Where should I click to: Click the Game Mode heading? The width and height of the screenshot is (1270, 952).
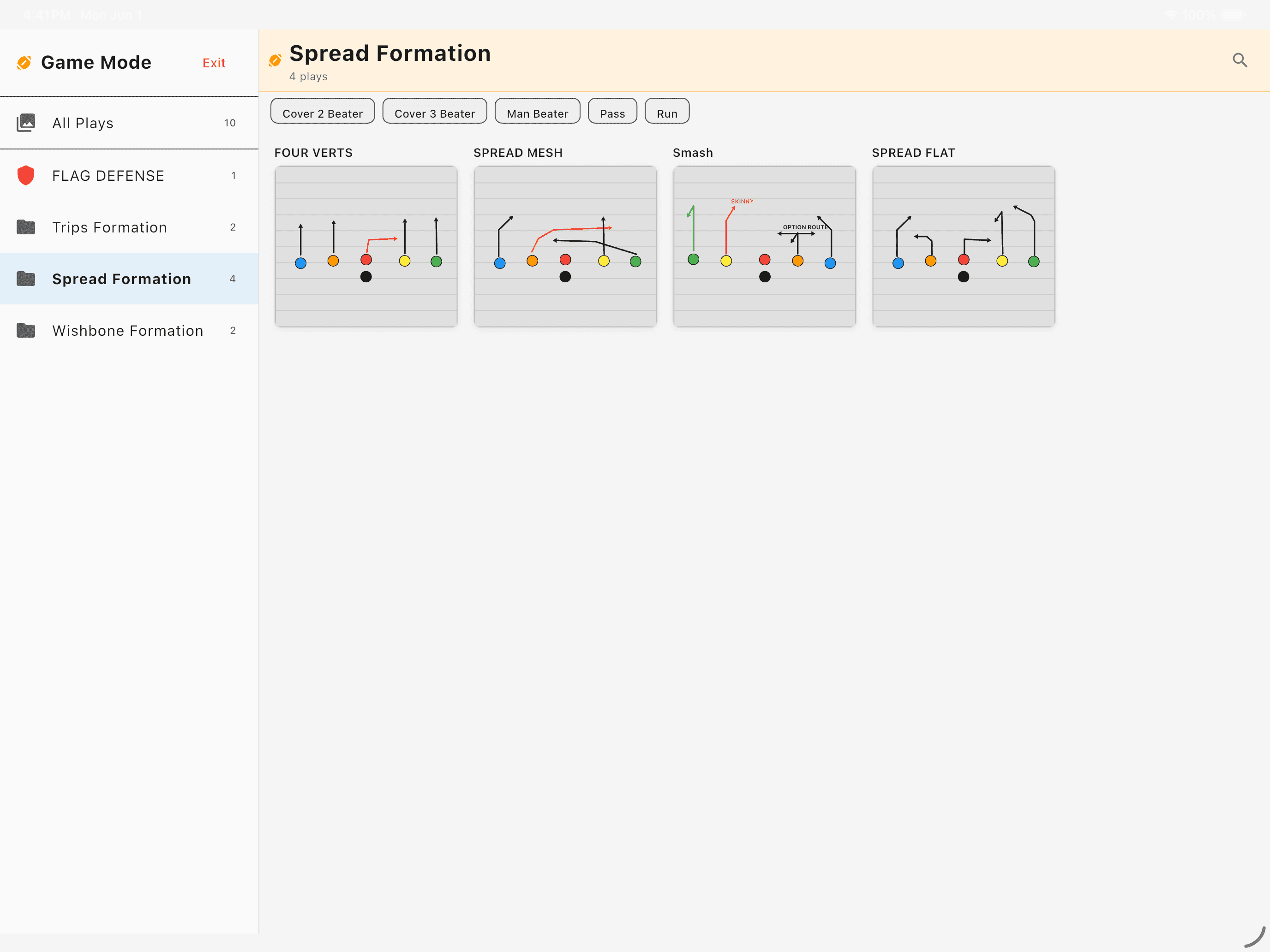(96, 63)
